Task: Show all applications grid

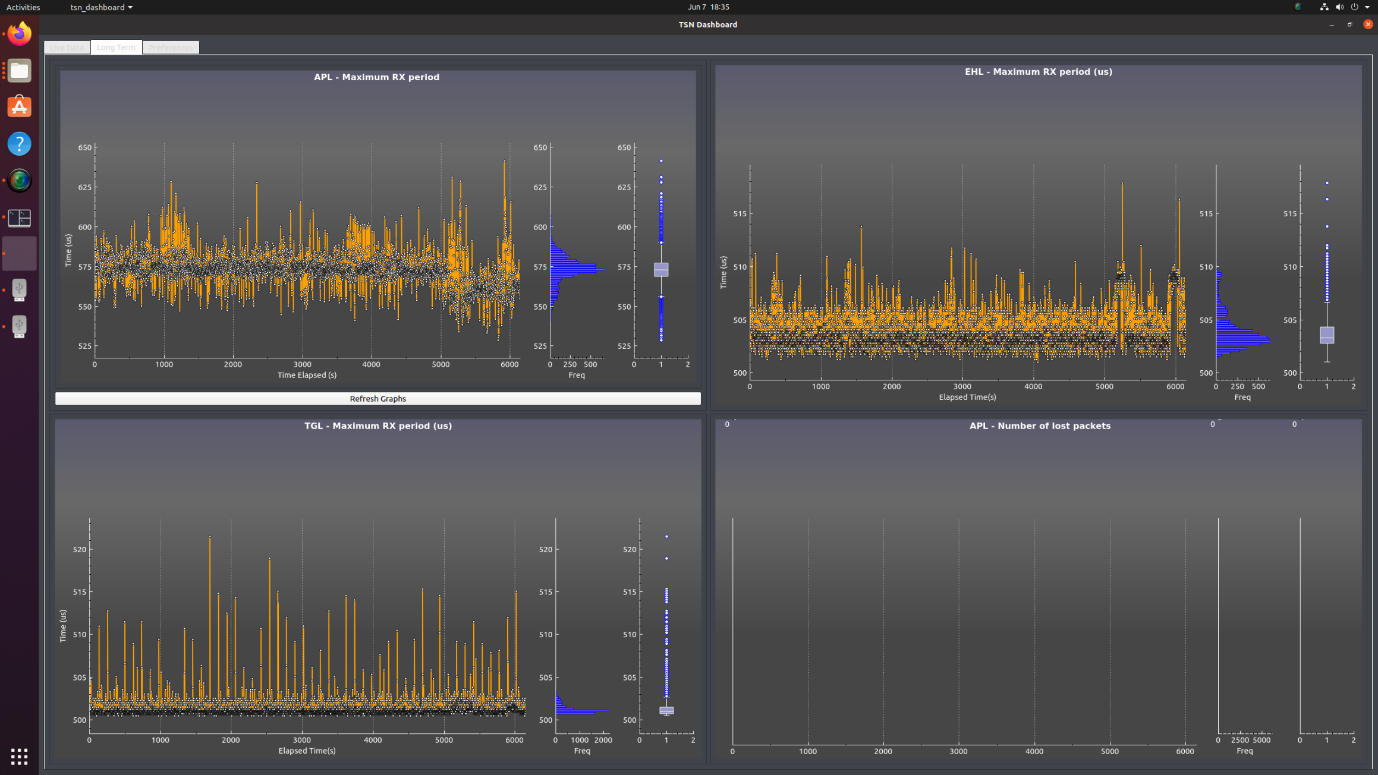Action: [19, 755]
